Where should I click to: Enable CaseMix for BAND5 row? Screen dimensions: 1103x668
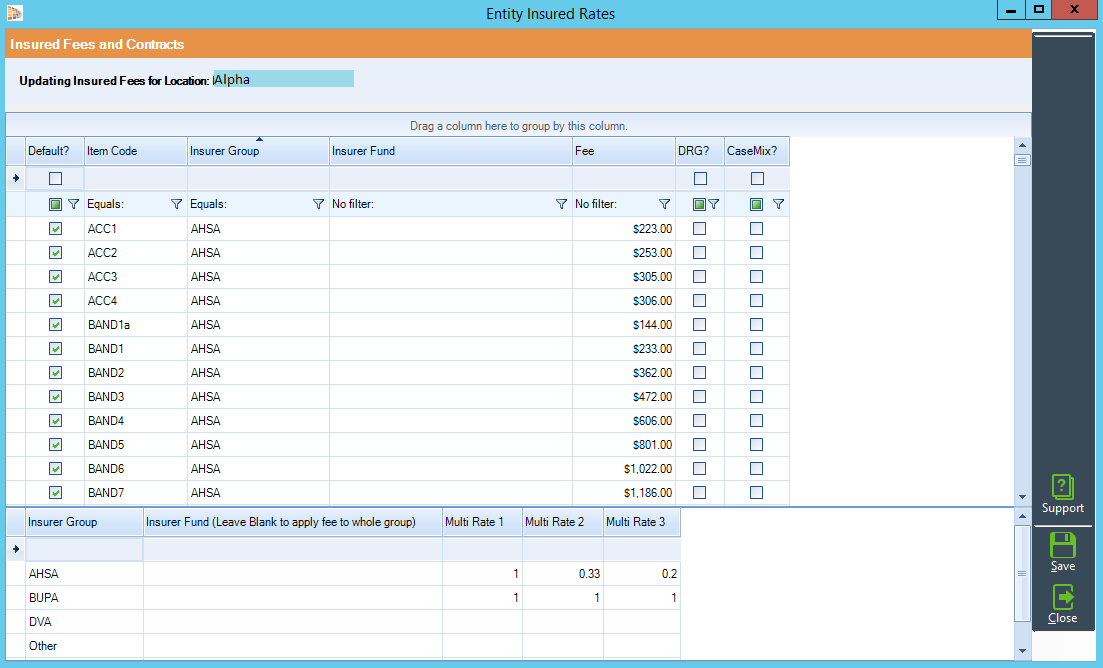click(756, 444)
